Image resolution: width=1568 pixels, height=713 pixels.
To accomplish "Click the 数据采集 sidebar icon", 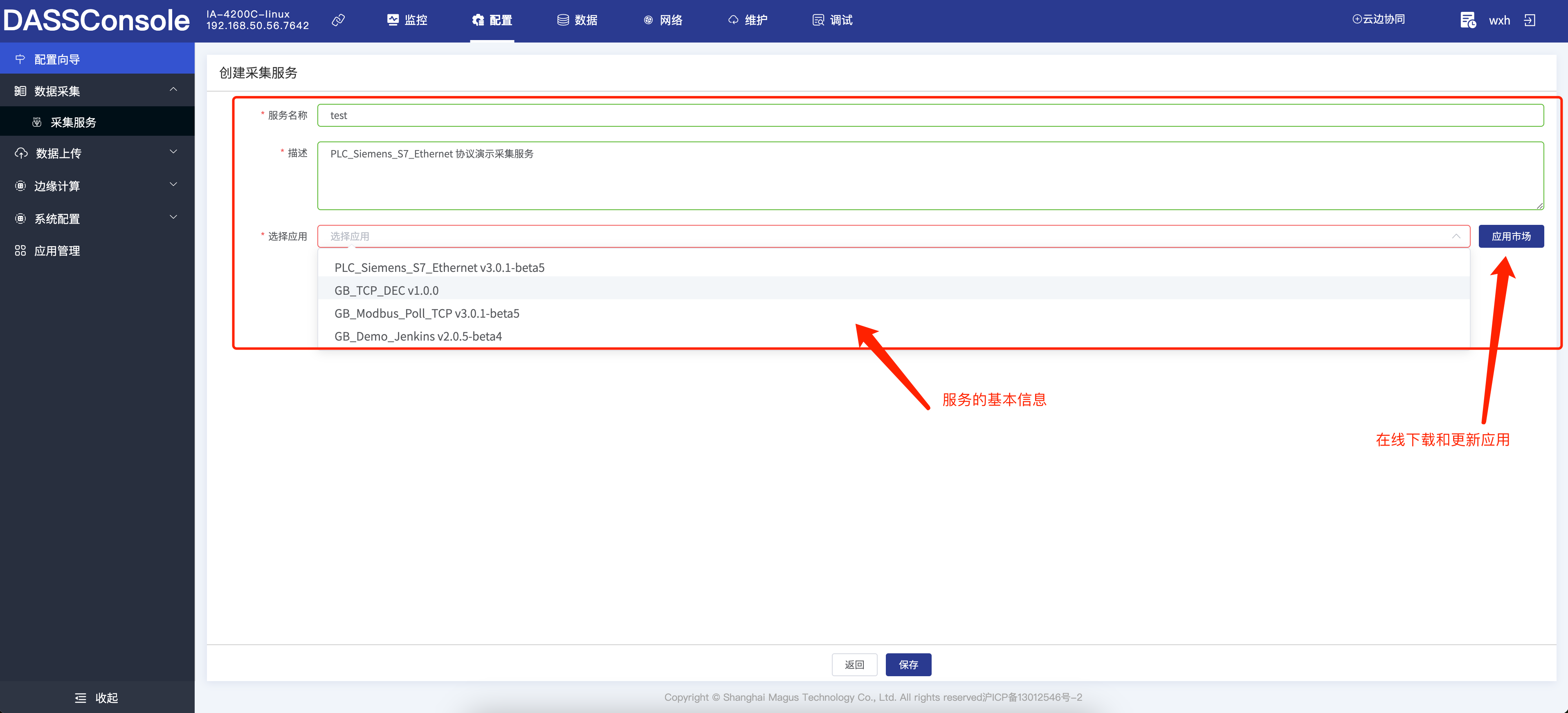I will coord(20,91).
